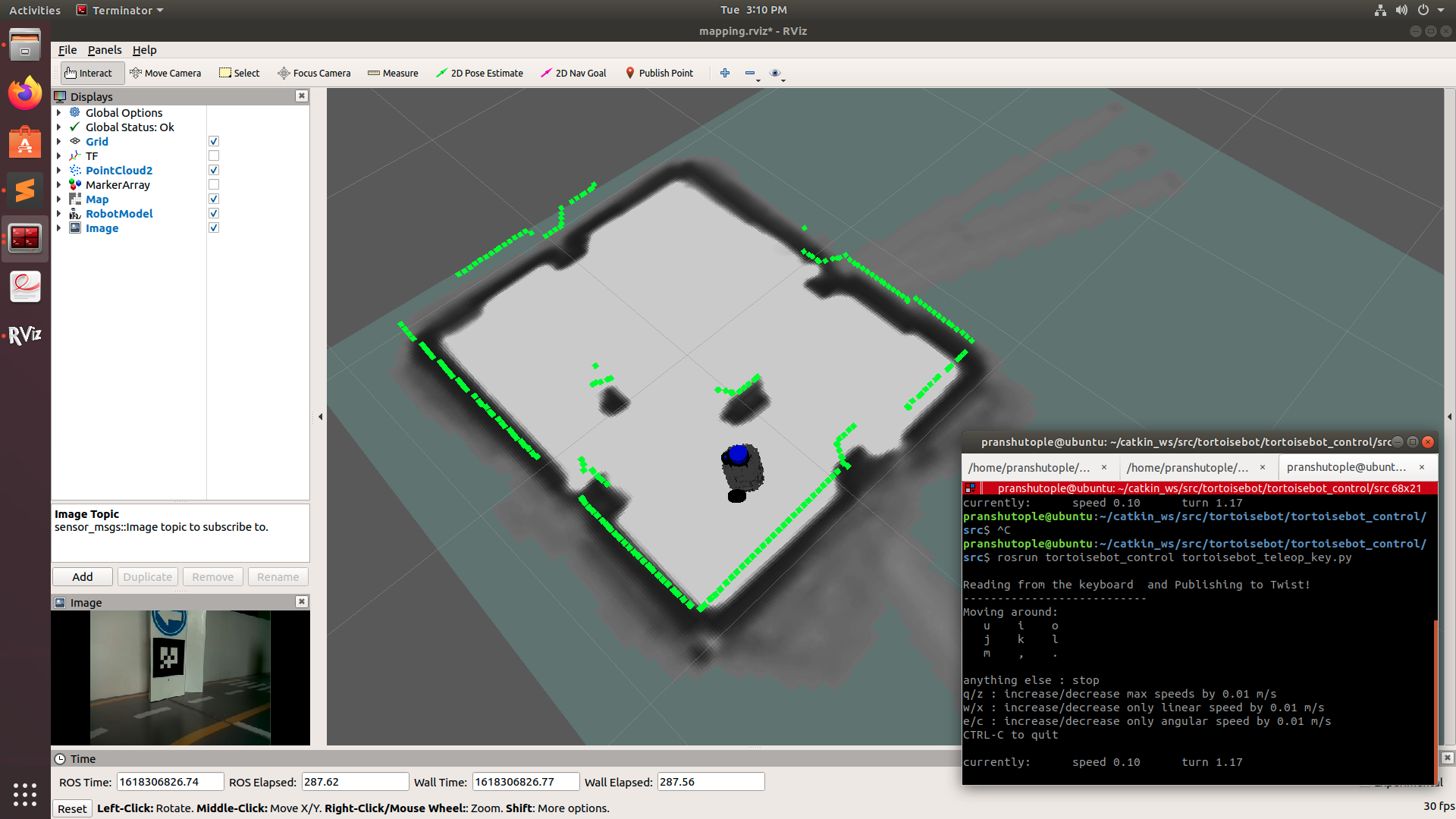Click the Add display button

83,577
